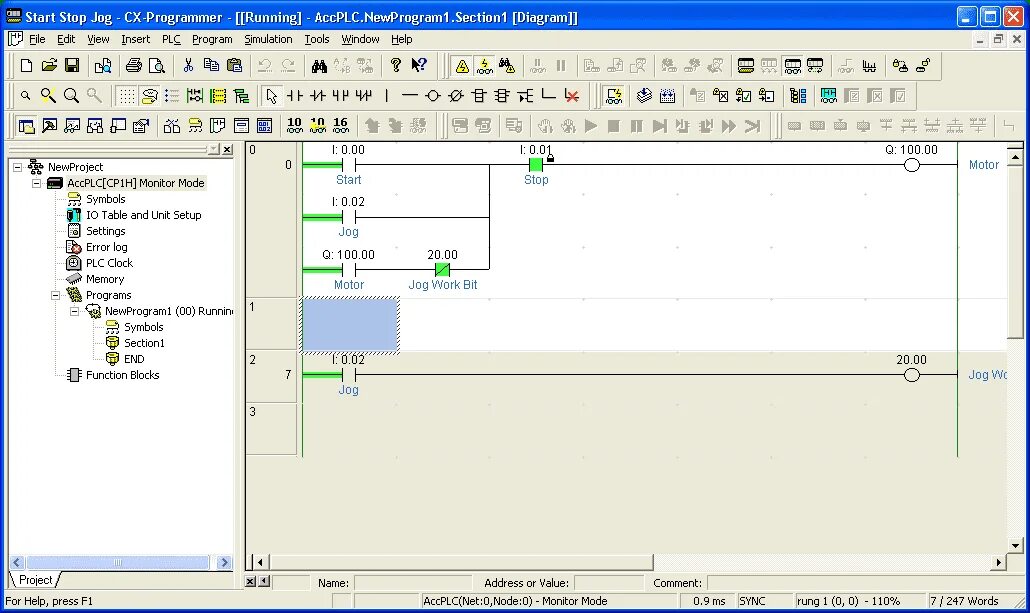Select the New Horizontal line tool
This screenshot has height=613, width=1030.
[x=410, y=96]
